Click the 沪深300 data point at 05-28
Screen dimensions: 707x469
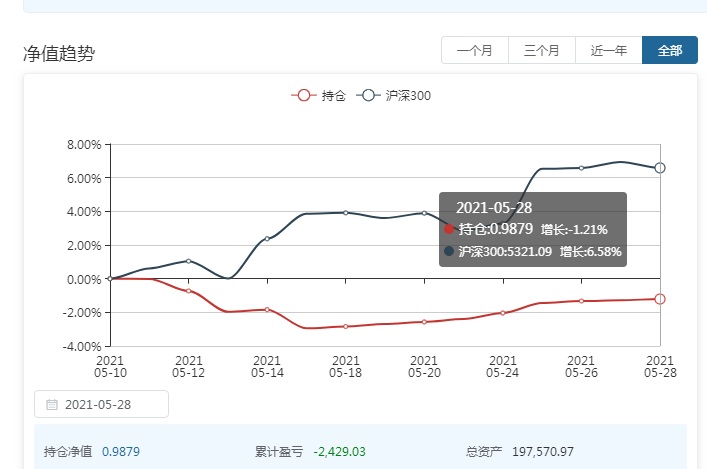pyautogui.click(x=660, y=168)
